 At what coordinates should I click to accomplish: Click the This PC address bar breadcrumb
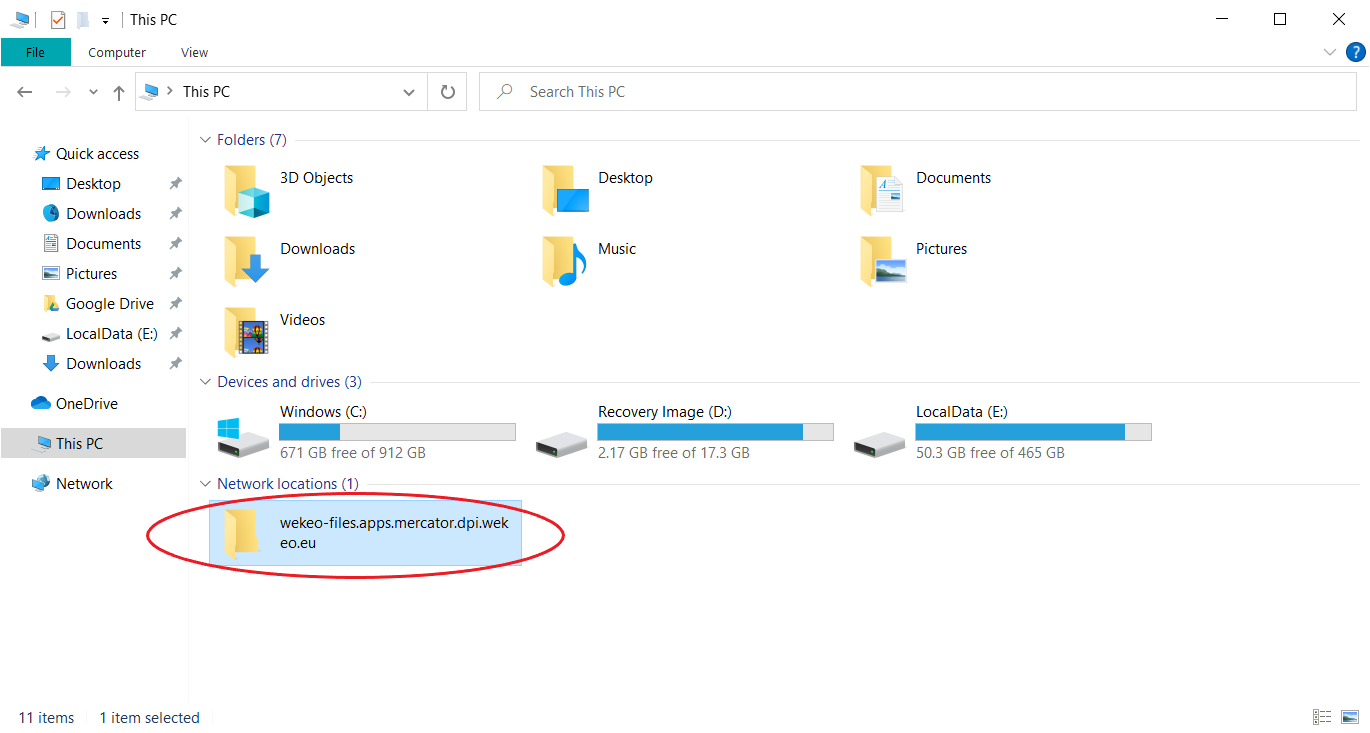coord(206,92)
